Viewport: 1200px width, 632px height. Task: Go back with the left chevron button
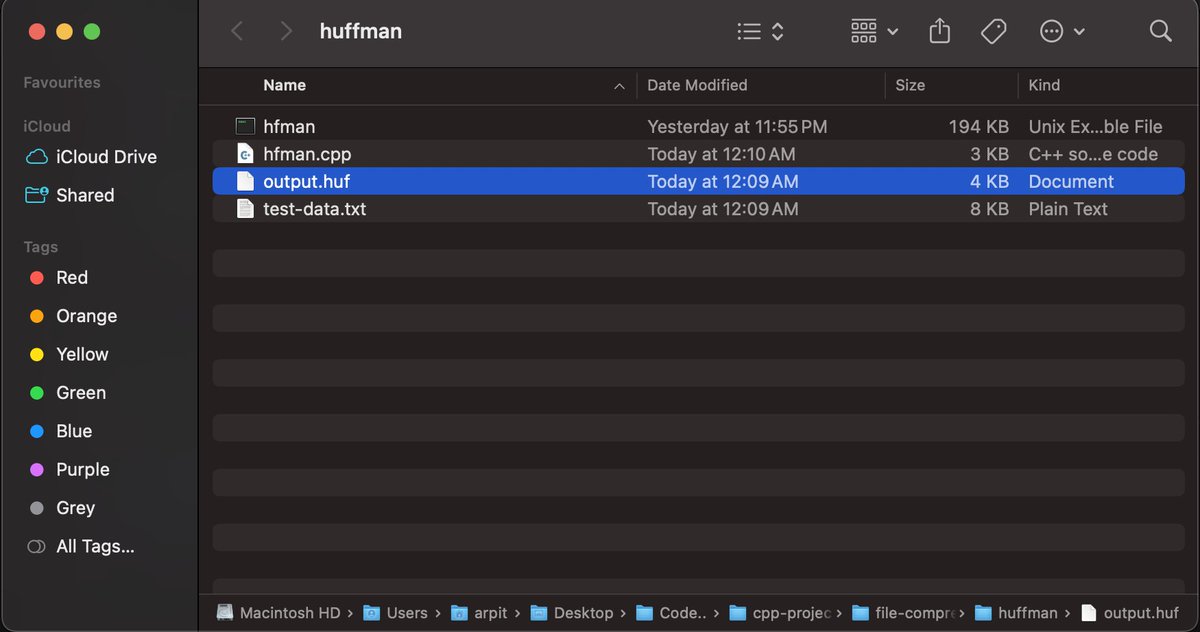(237, 31)
